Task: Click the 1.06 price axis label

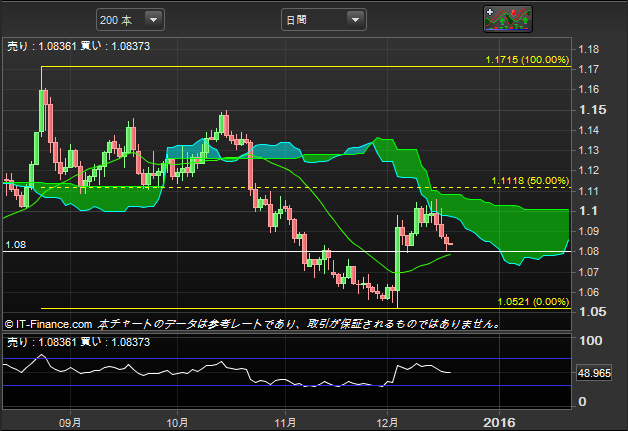Action: (x=589, y=292)
